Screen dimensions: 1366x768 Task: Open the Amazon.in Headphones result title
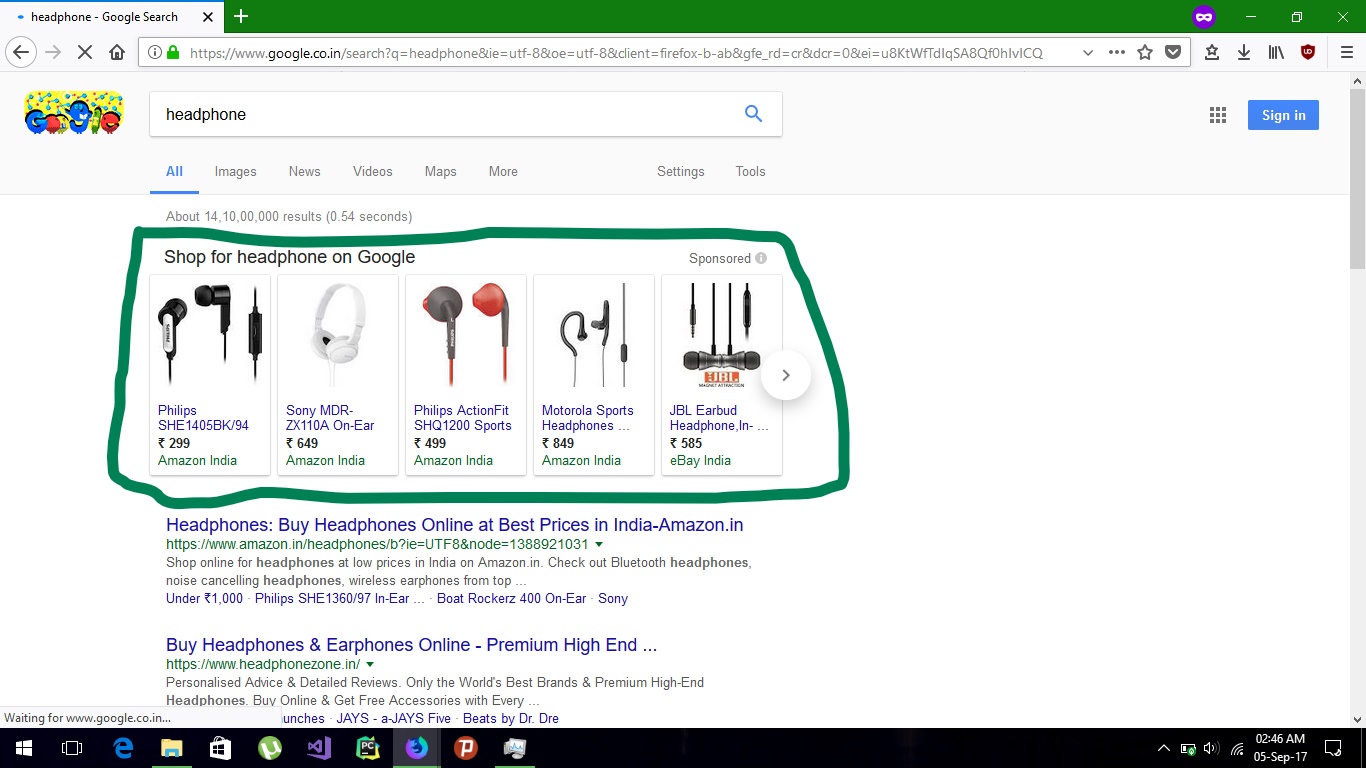455,525
